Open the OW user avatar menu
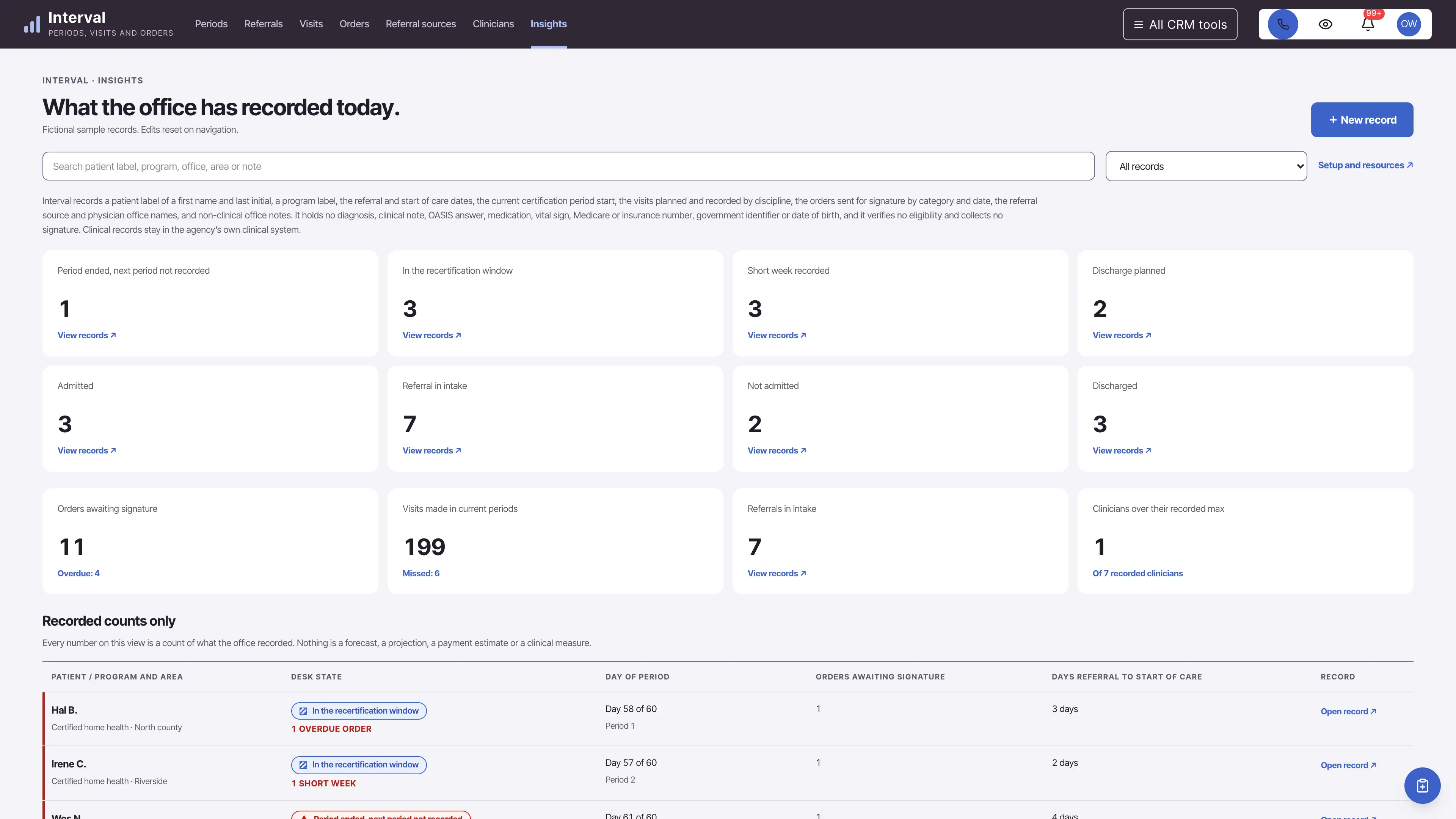The width and height of the screenshot is (1456, 819). [1409, 24]
